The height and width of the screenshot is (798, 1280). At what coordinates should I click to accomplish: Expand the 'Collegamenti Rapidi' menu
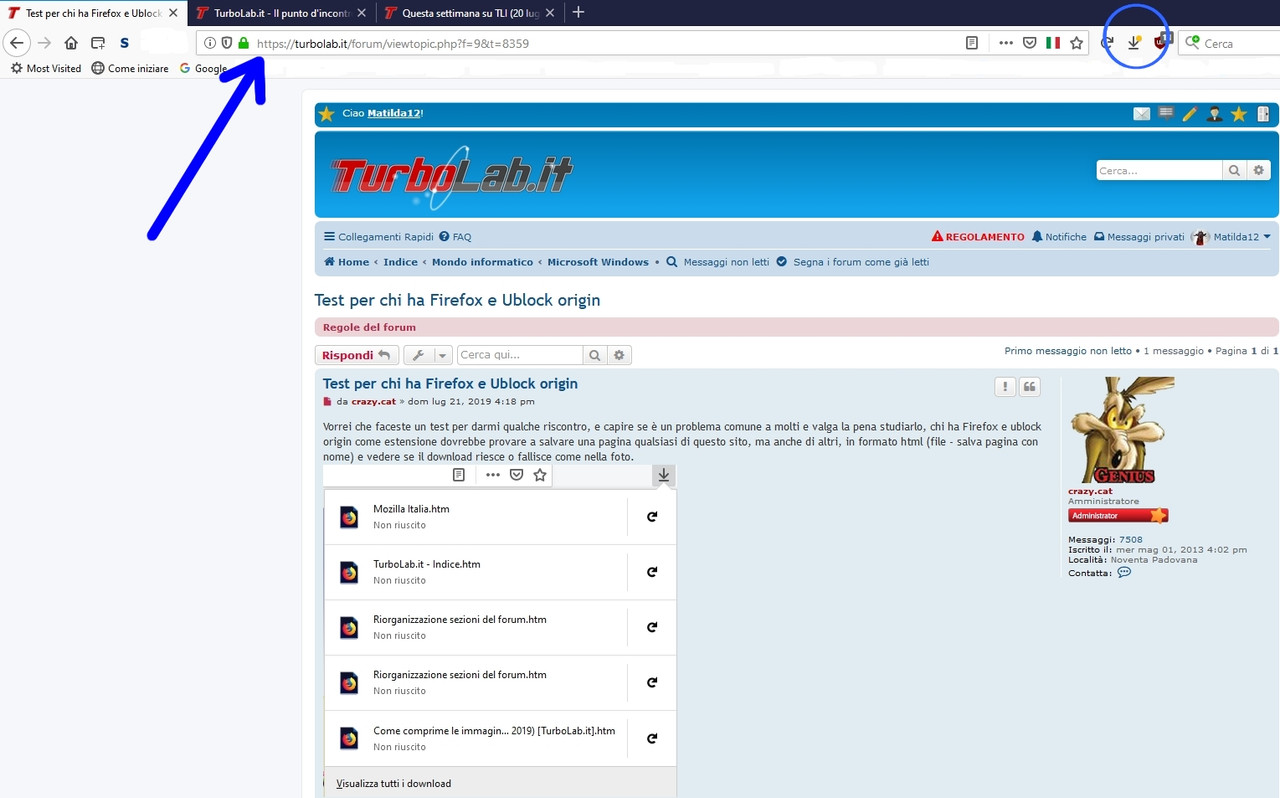point(378,237)
